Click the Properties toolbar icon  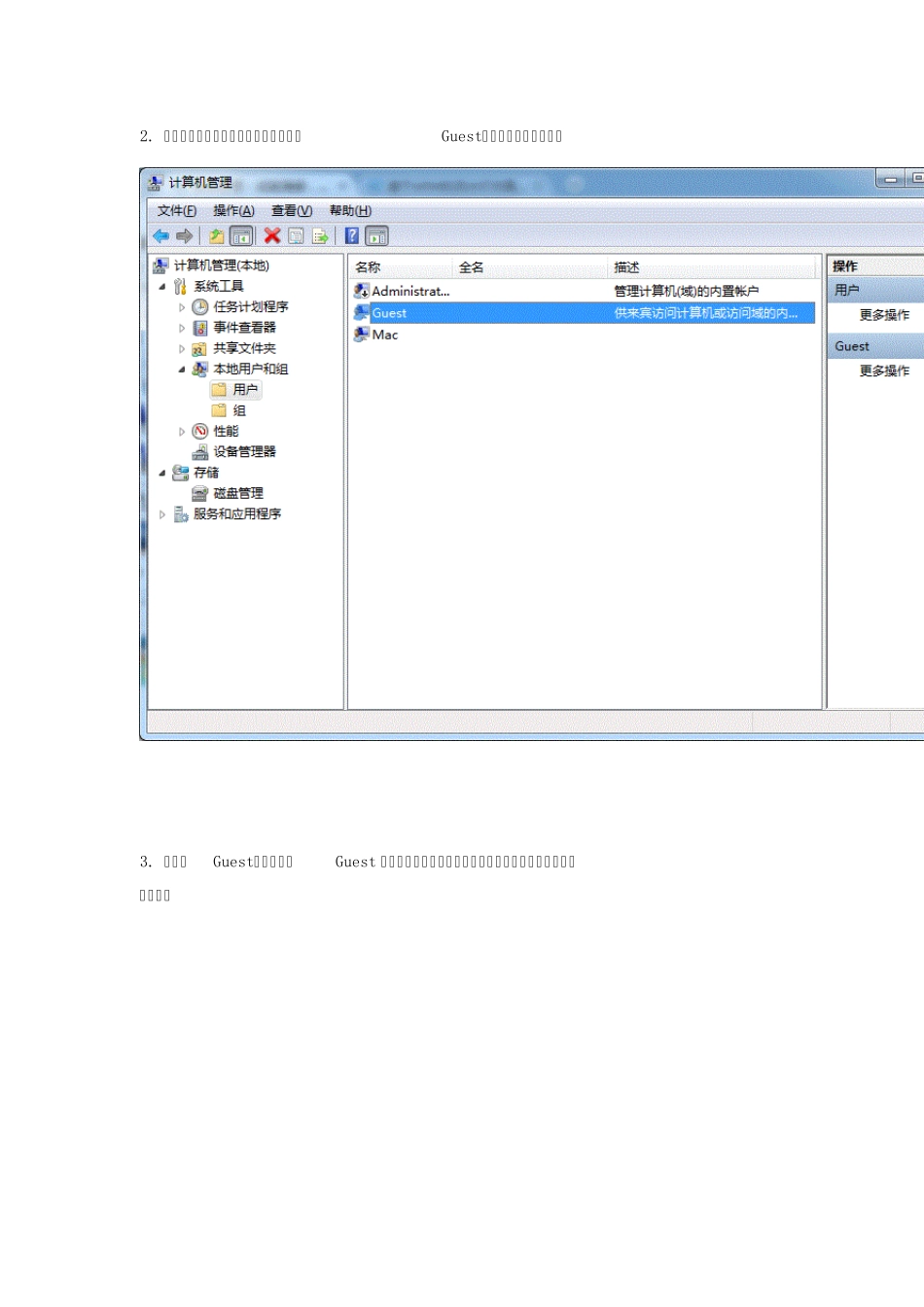click(296, 235)
